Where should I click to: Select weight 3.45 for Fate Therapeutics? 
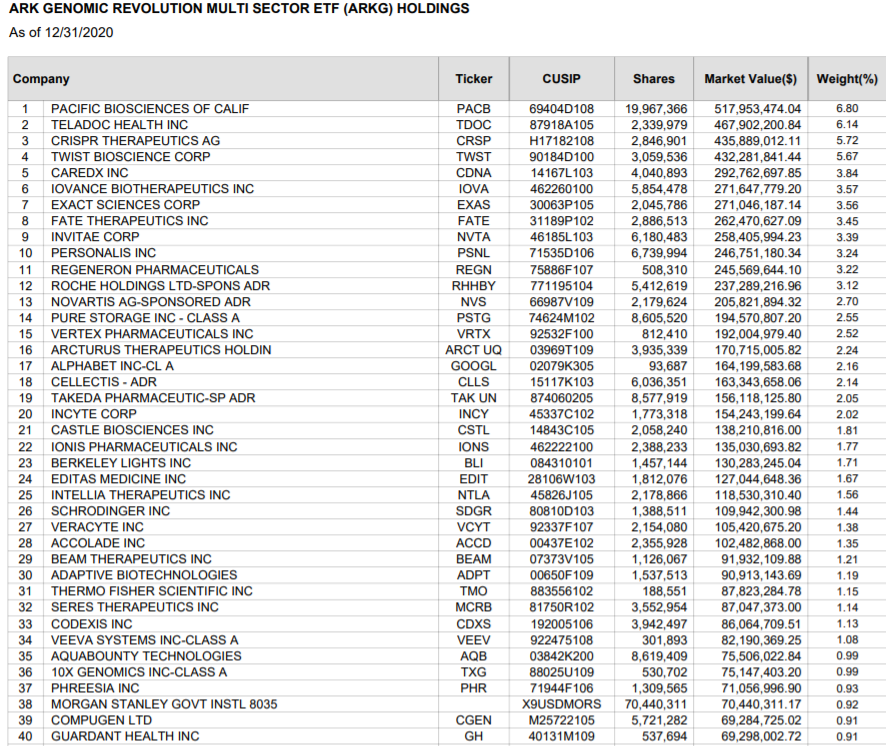(848, 222)
